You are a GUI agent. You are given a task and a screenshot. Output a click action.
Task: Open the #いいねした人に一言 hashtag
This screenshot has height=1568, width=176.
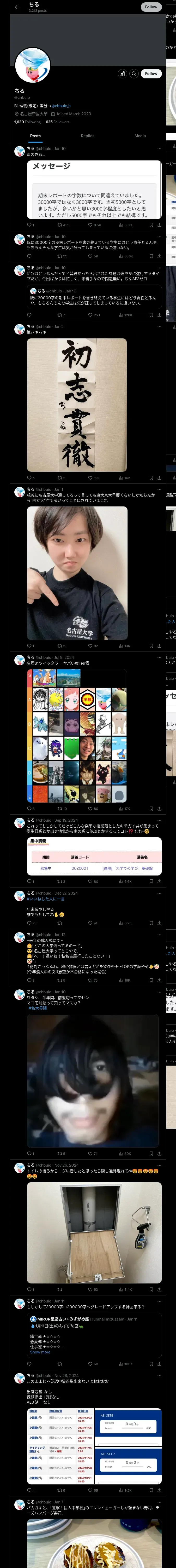tap(46, 899)
